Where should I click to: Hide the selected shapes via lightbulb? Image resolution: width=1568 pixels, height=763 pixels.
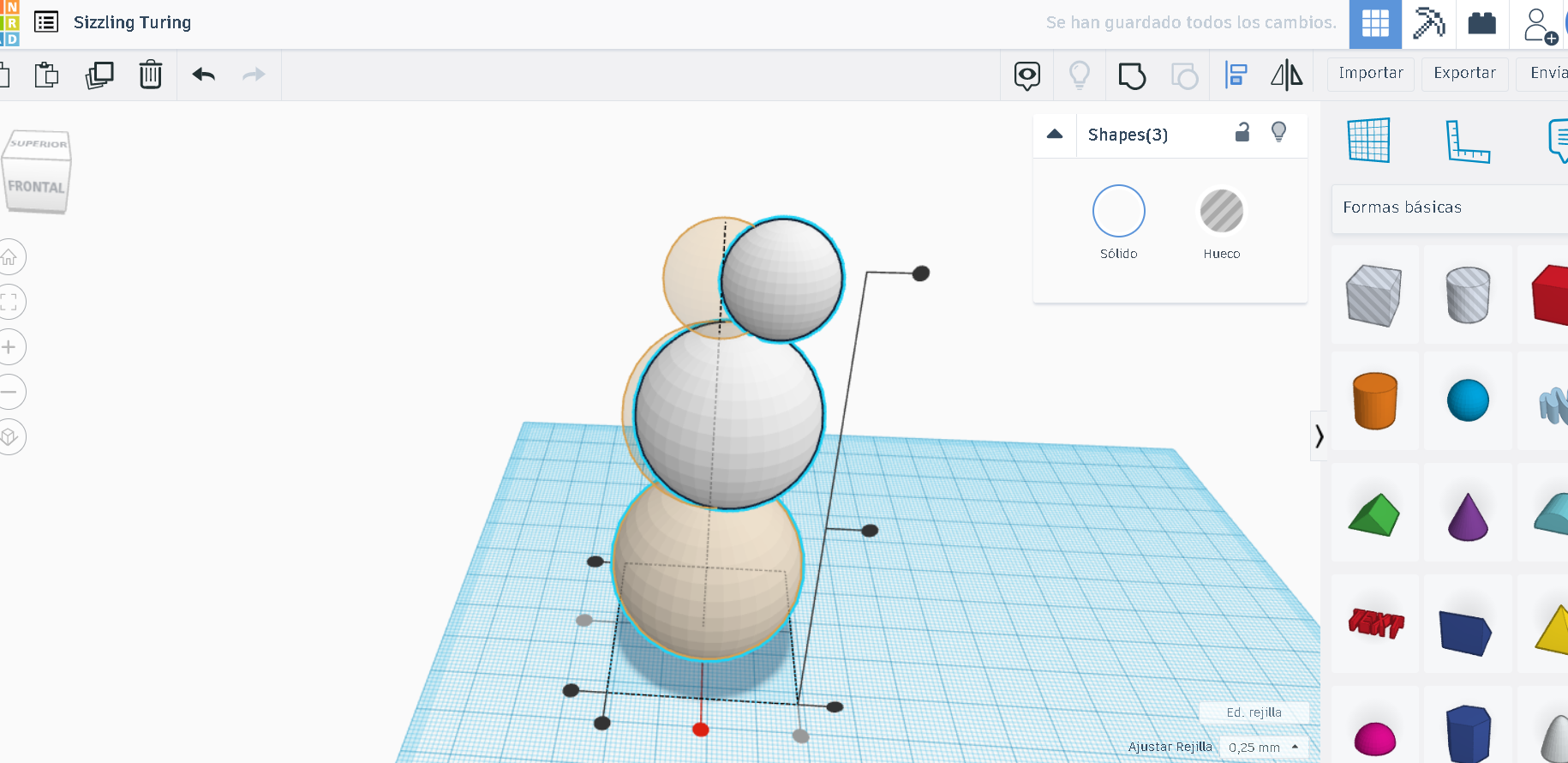point(1278,132)
